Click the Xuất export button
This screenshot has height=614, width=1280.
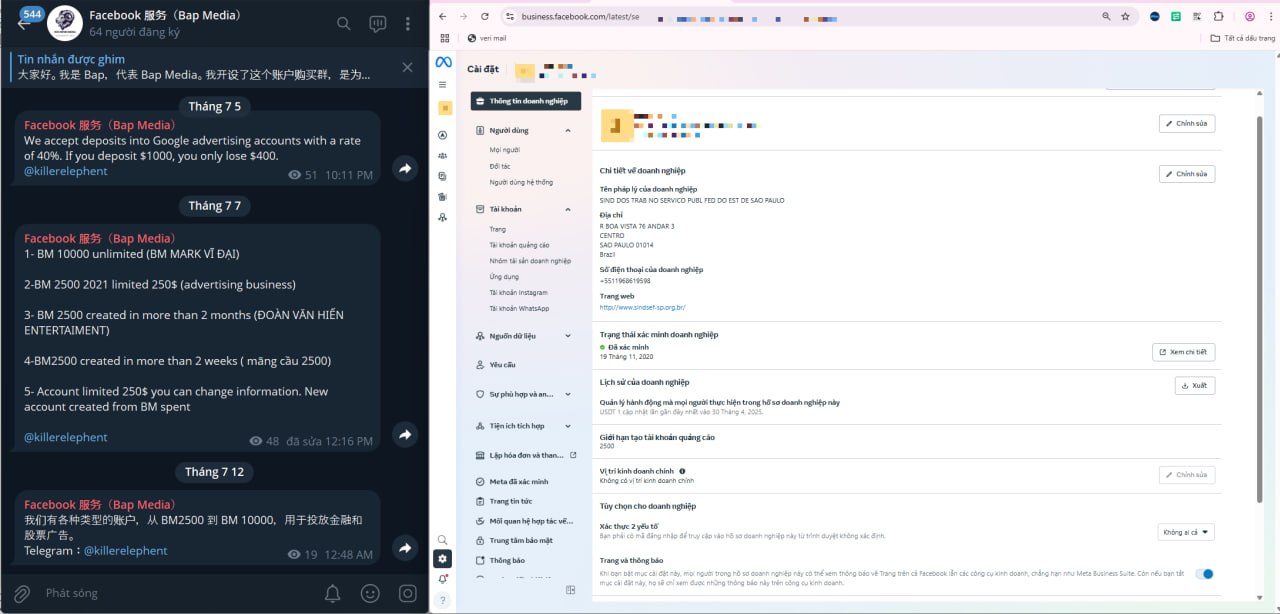pos(1195,385)
